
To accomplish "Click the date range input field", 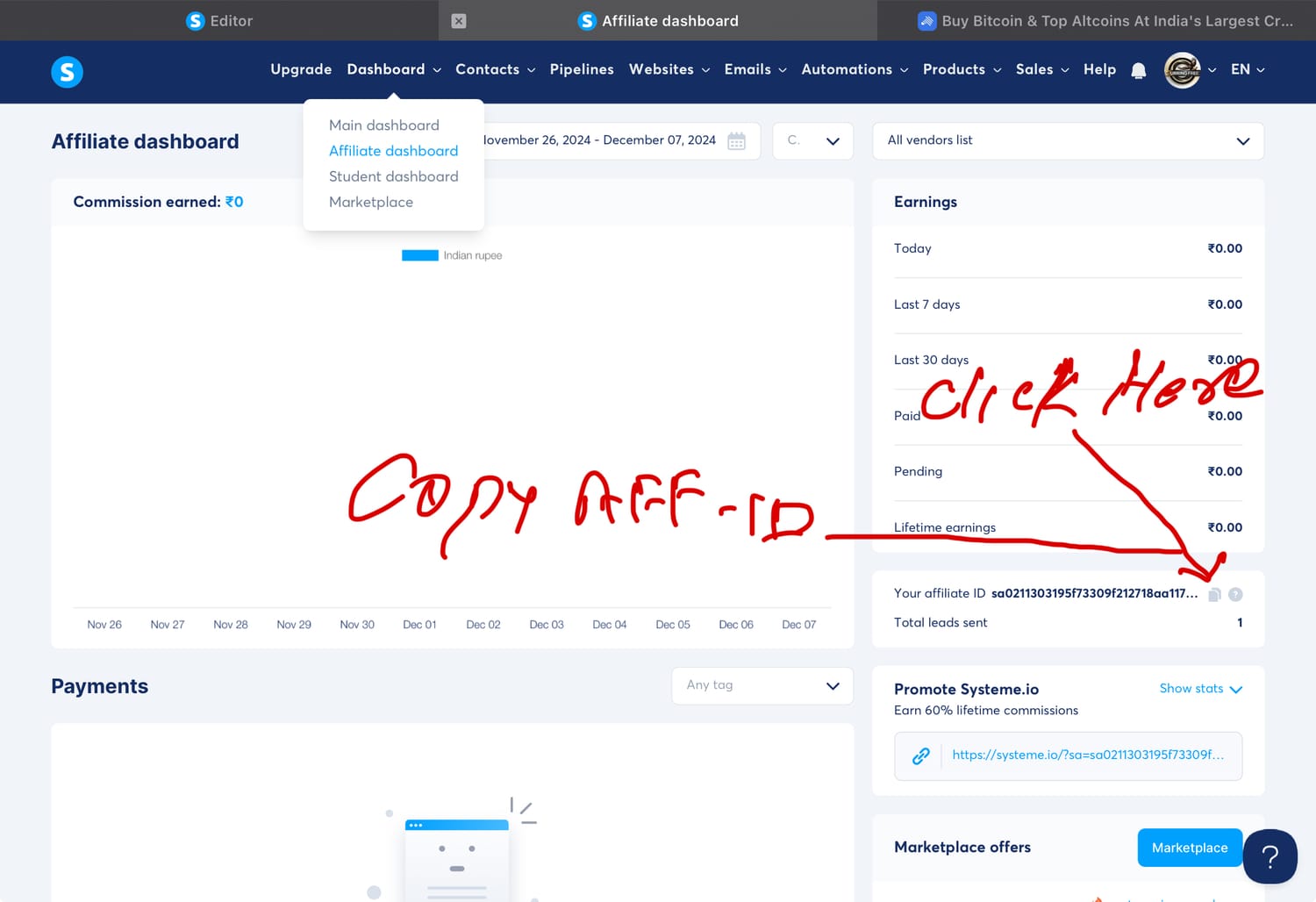I will pyautogui.click(x=618, y=141).
